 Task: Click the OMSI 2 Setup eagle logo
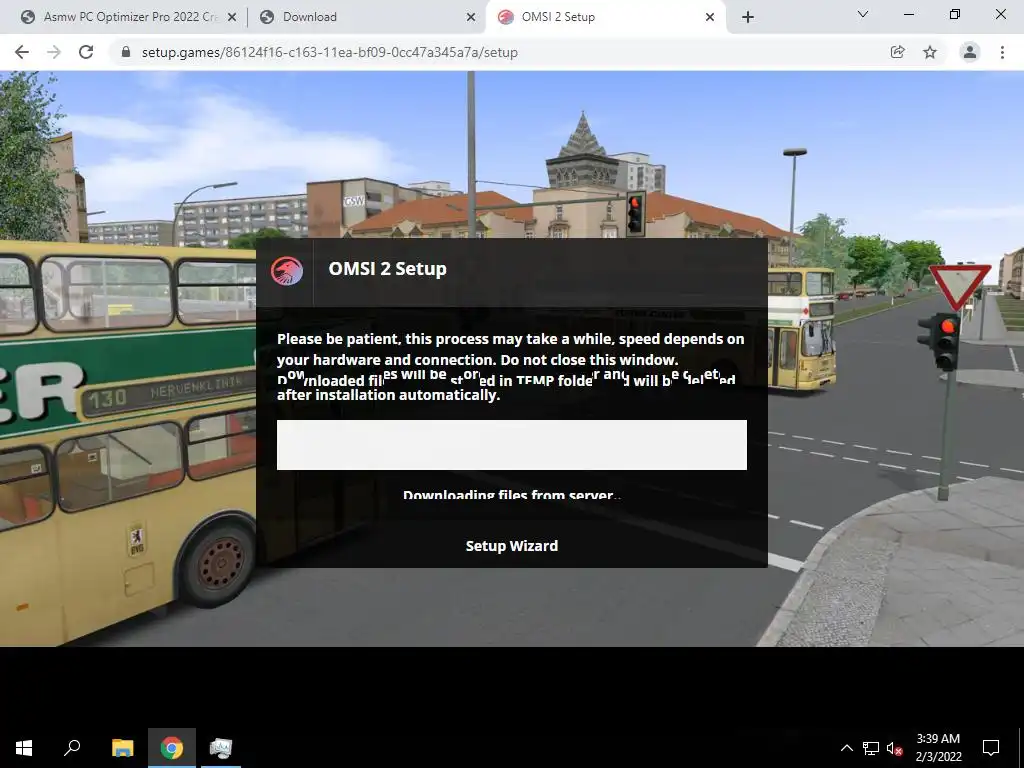(287, 270)
